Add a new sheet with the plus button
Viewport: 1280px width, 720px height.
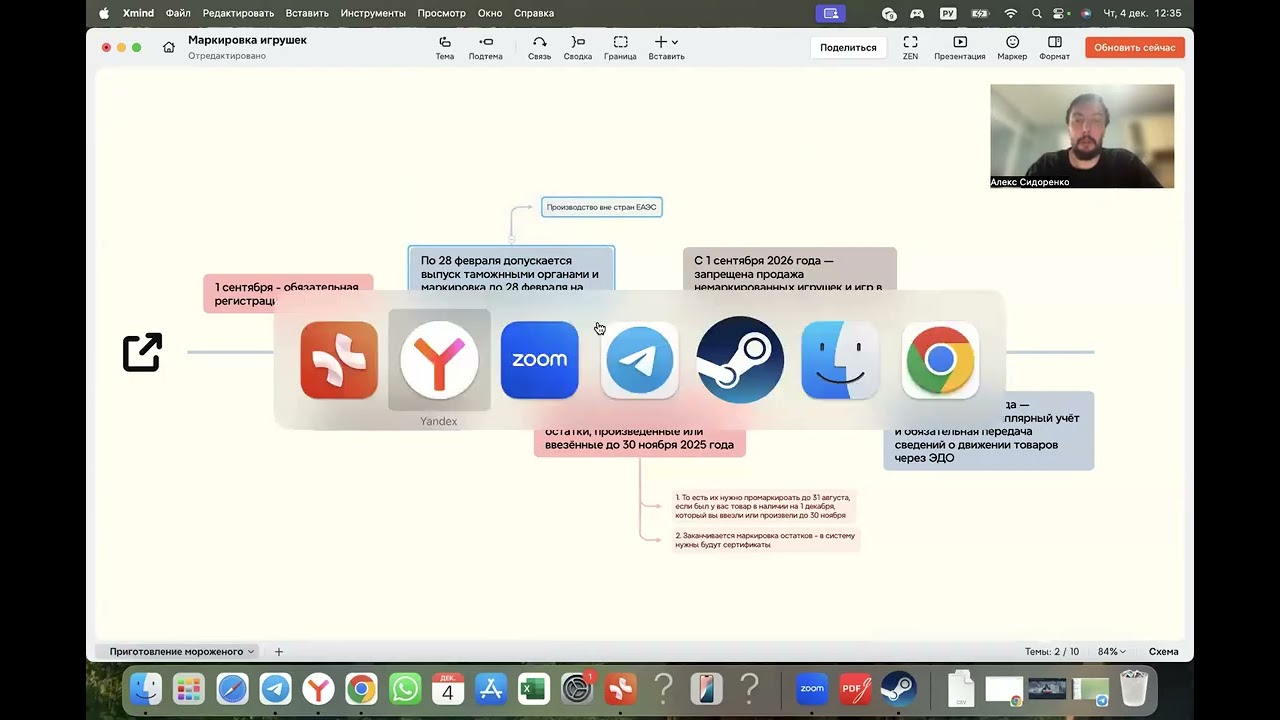click(279, 651)
